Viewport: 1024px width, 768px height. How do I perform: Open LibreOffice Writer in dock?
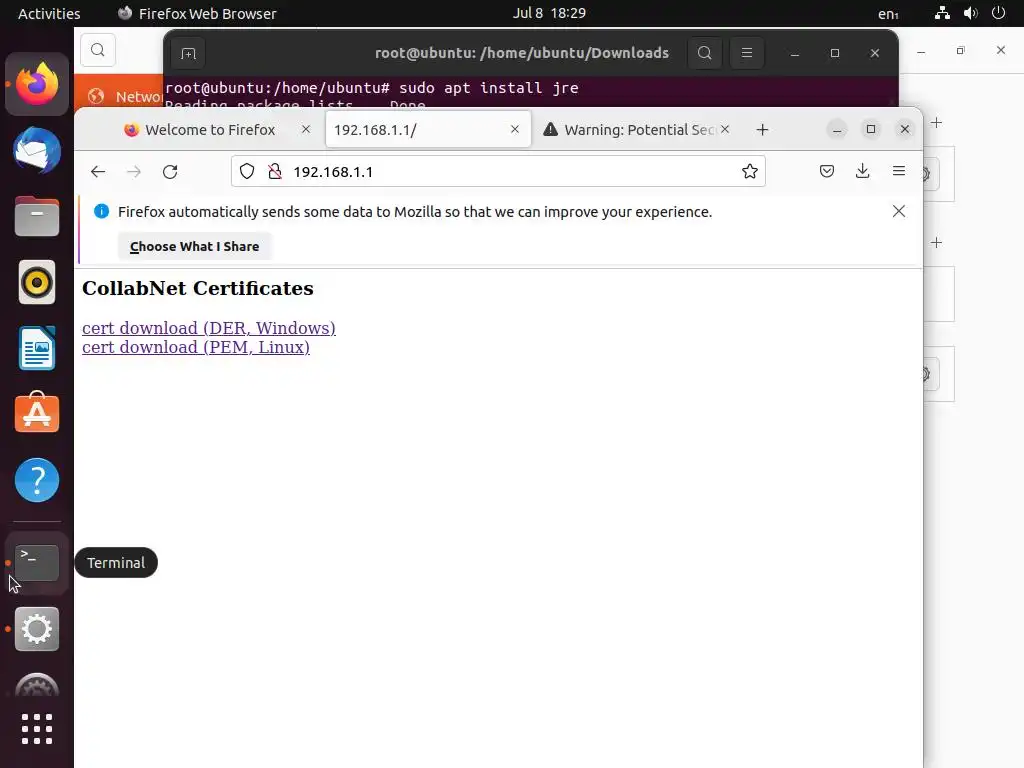click(37, 348)
